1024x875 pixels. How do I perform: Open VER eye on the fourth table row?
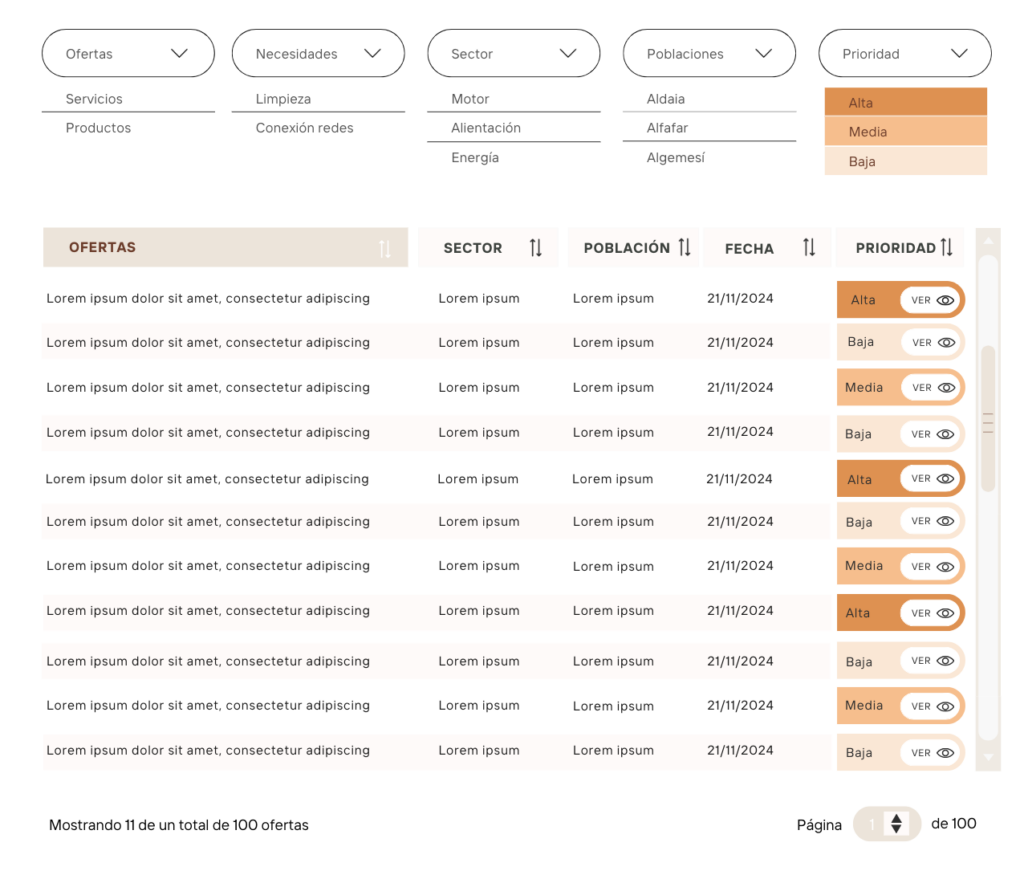pyautogui.click(x=945, y=434)
